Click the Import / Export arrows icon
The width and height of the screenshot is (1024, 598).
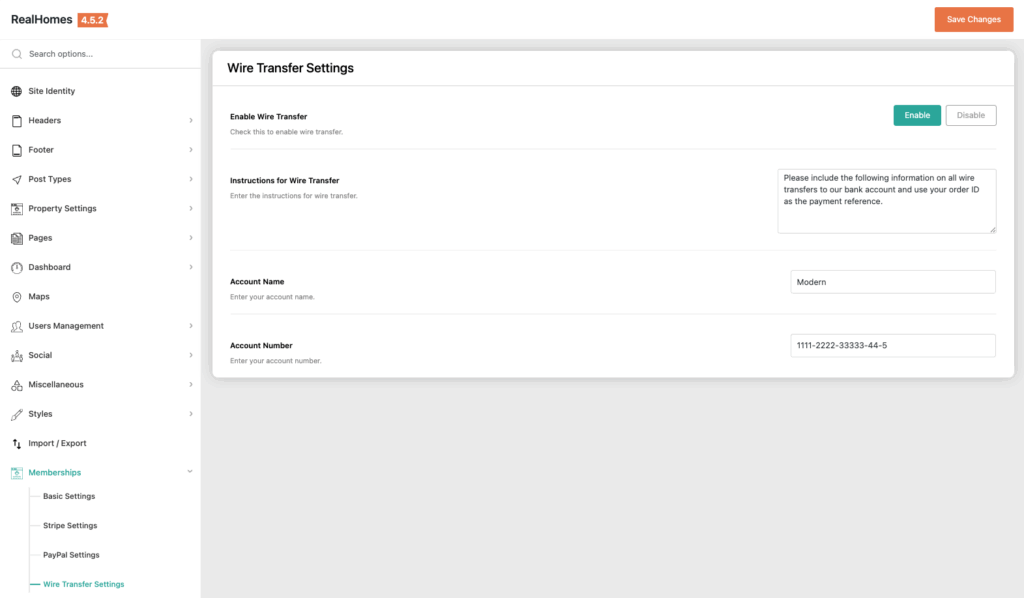16,443
